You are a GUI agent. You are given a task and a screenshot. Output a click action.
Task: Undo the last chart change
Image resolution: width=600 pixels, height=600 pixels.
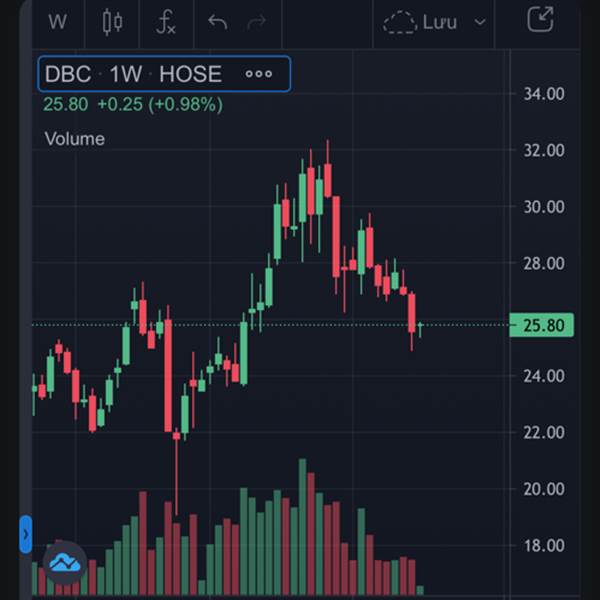[x=218, y=22]
